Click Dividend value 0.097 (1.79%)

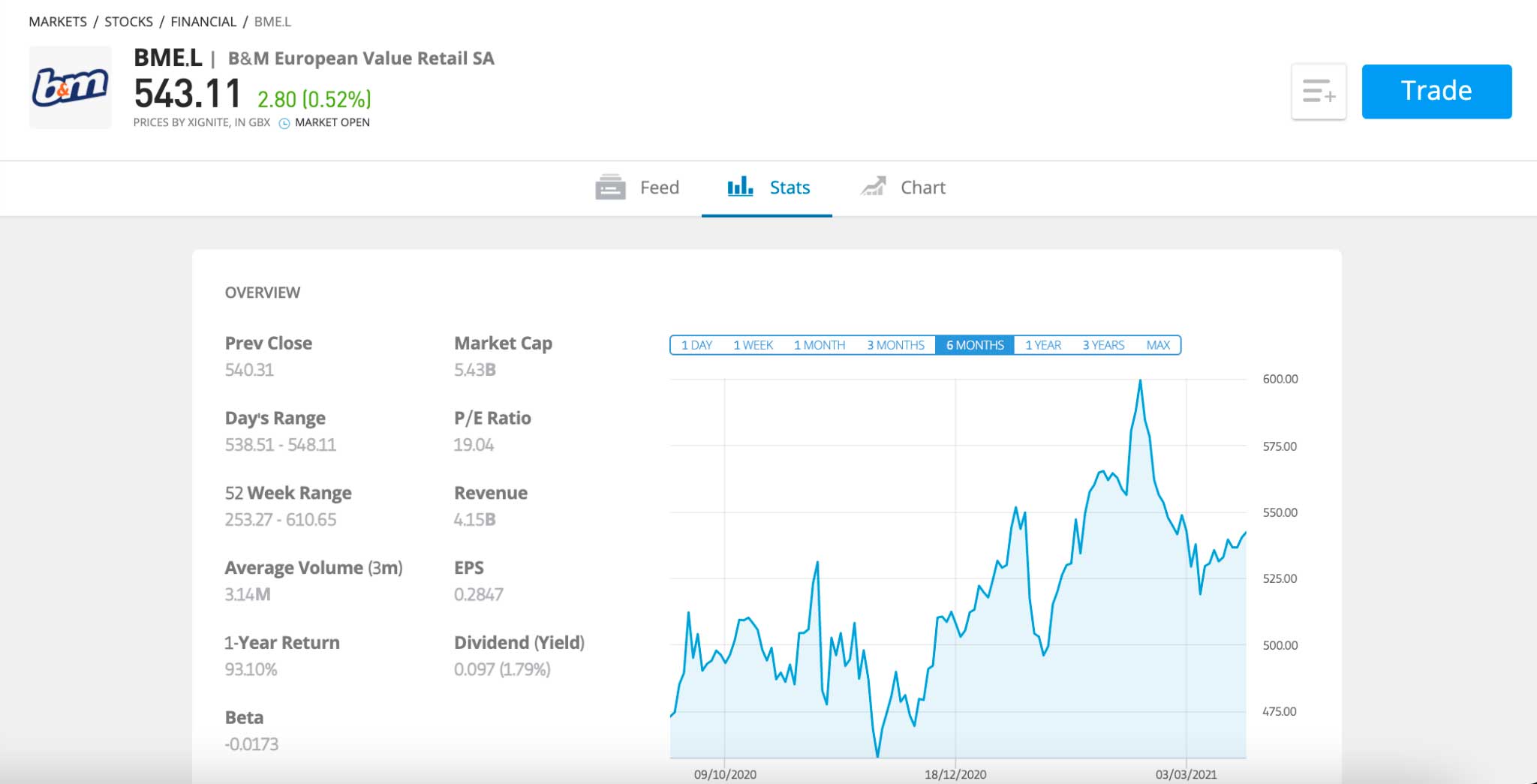pos(502,669)
